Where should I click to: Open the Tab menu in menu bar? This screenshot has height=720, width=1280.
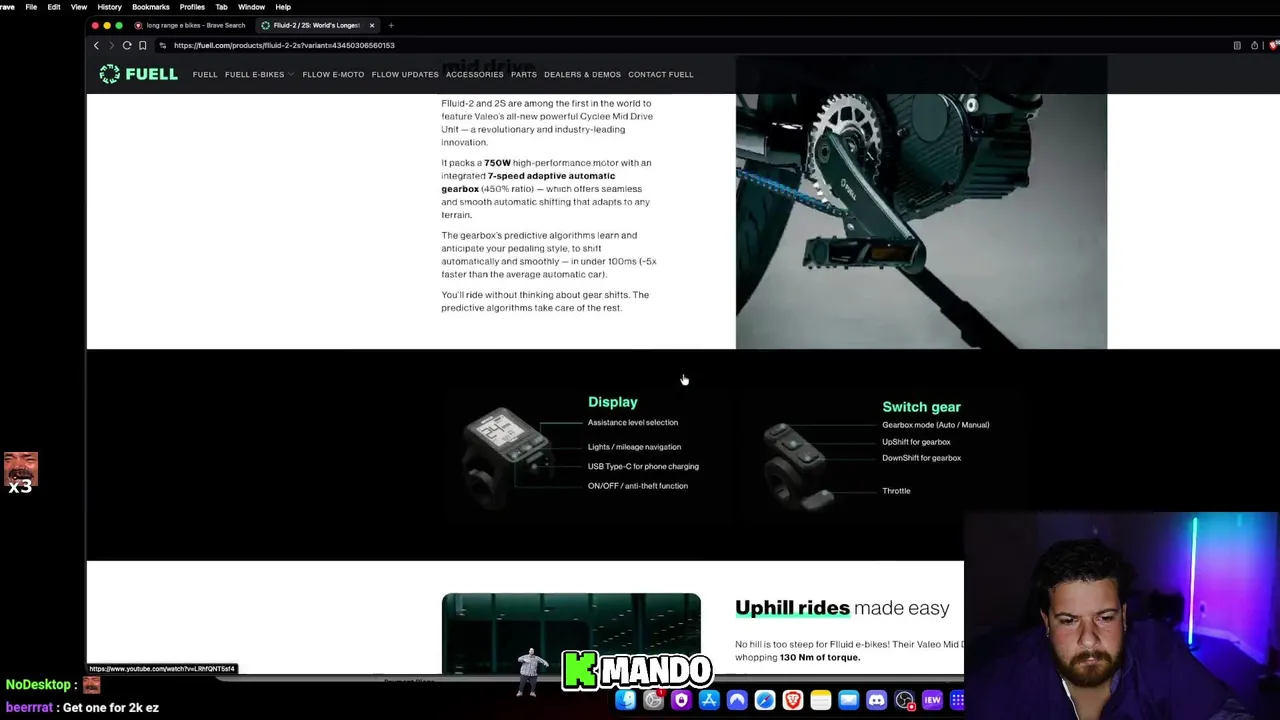[x=222, y=7]
